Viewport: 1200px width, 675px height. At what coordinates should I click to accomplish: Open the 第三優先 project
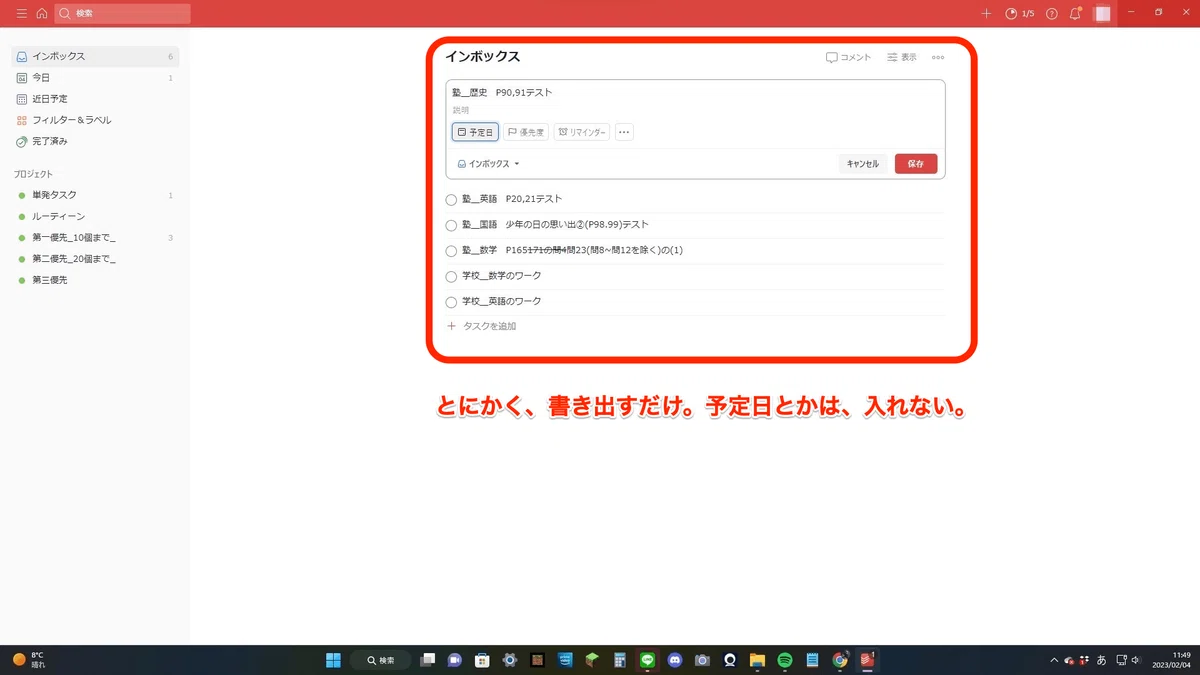(95, 280)
